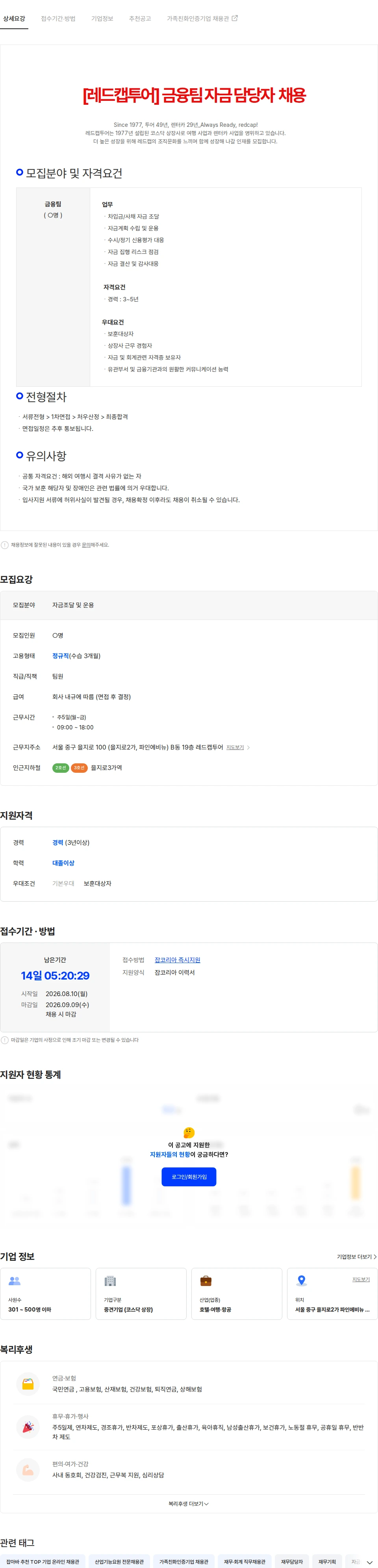
Task: Click the 산업기능요원 전문채용관 tag
Action: 119,1561
